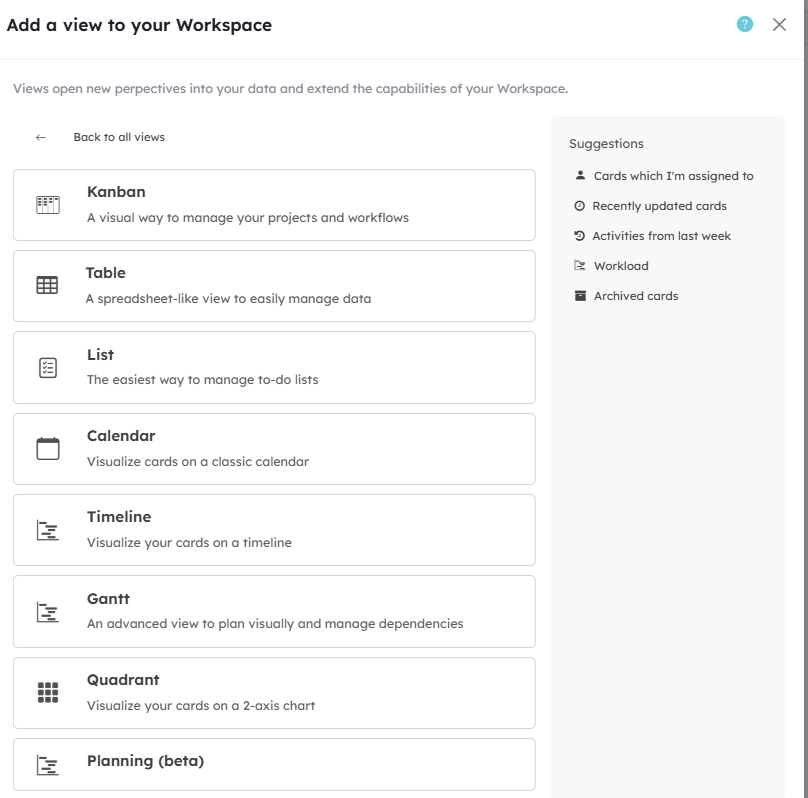The width and height of the screenshot is (808, 798).
Task: Click the Gantt chart icon
Action: pyautogui.click(x=47, y=612)
